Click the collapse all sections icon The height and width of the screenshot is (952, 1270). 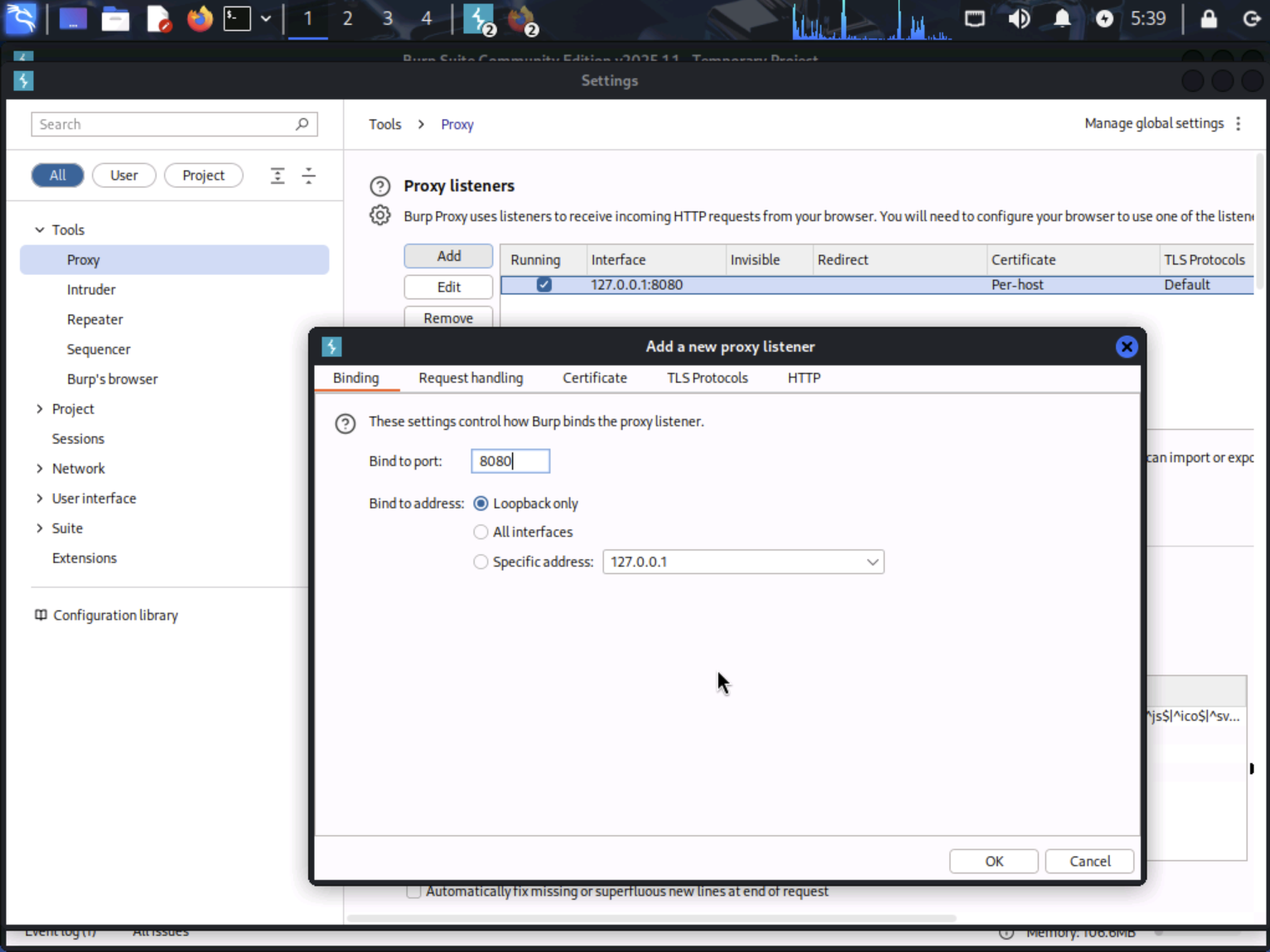308,176
